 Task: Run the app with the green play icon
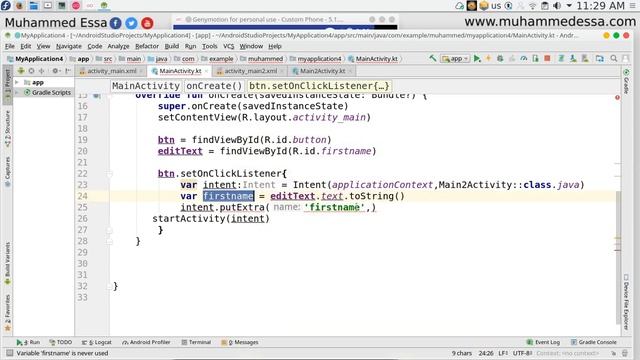pos(477,59)
